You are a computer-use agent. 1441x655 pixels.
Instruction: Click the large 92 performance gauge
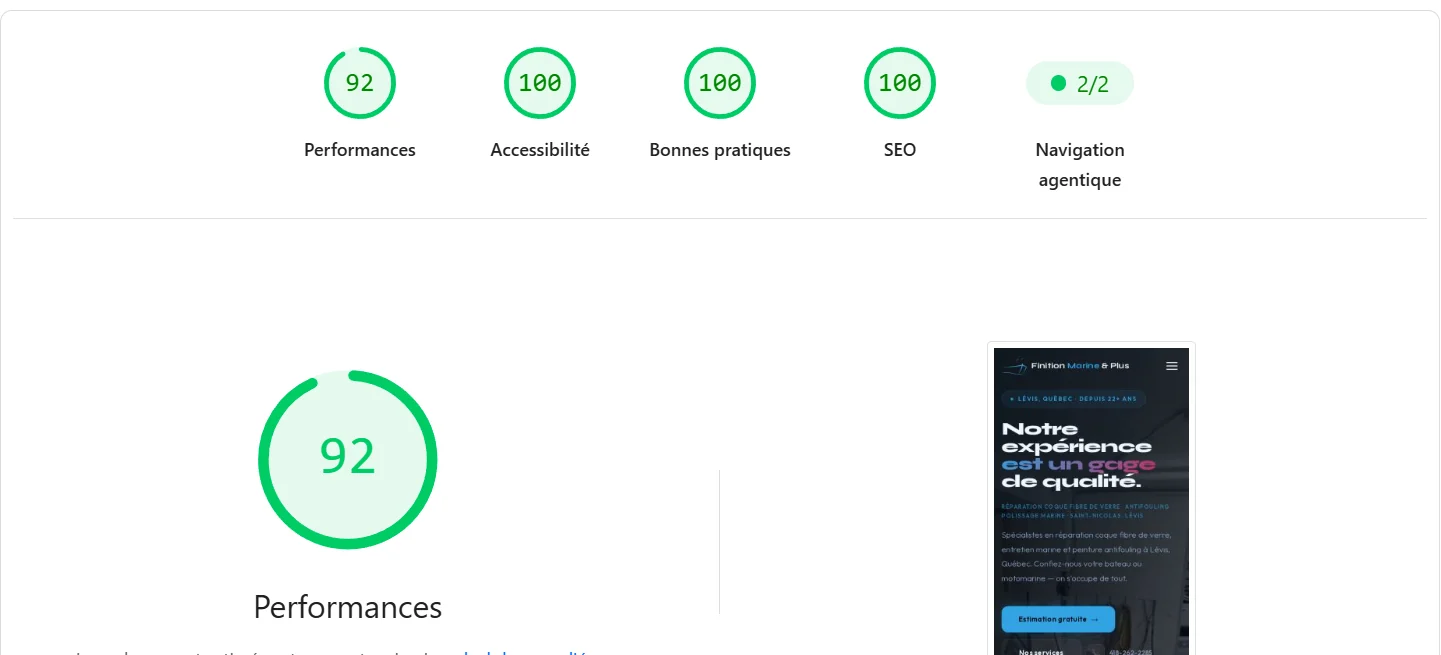pyautogui.click(x=348, y=459)
